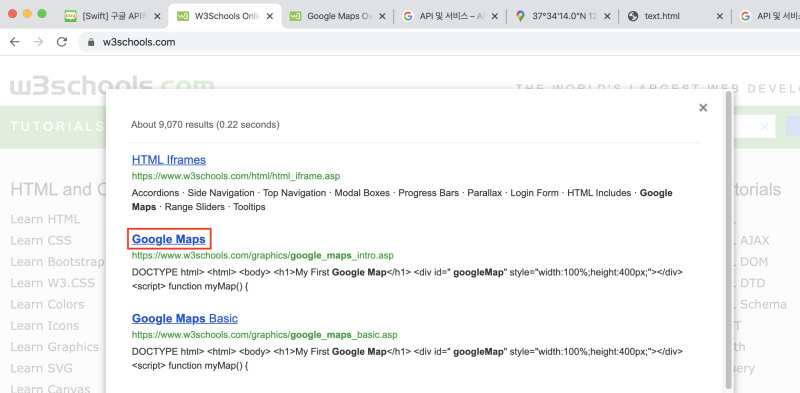Click the google_maps_basic.asp green URL
Image resolution: width=800 pixels, height=393 pixels.
(x=264, y=335)
